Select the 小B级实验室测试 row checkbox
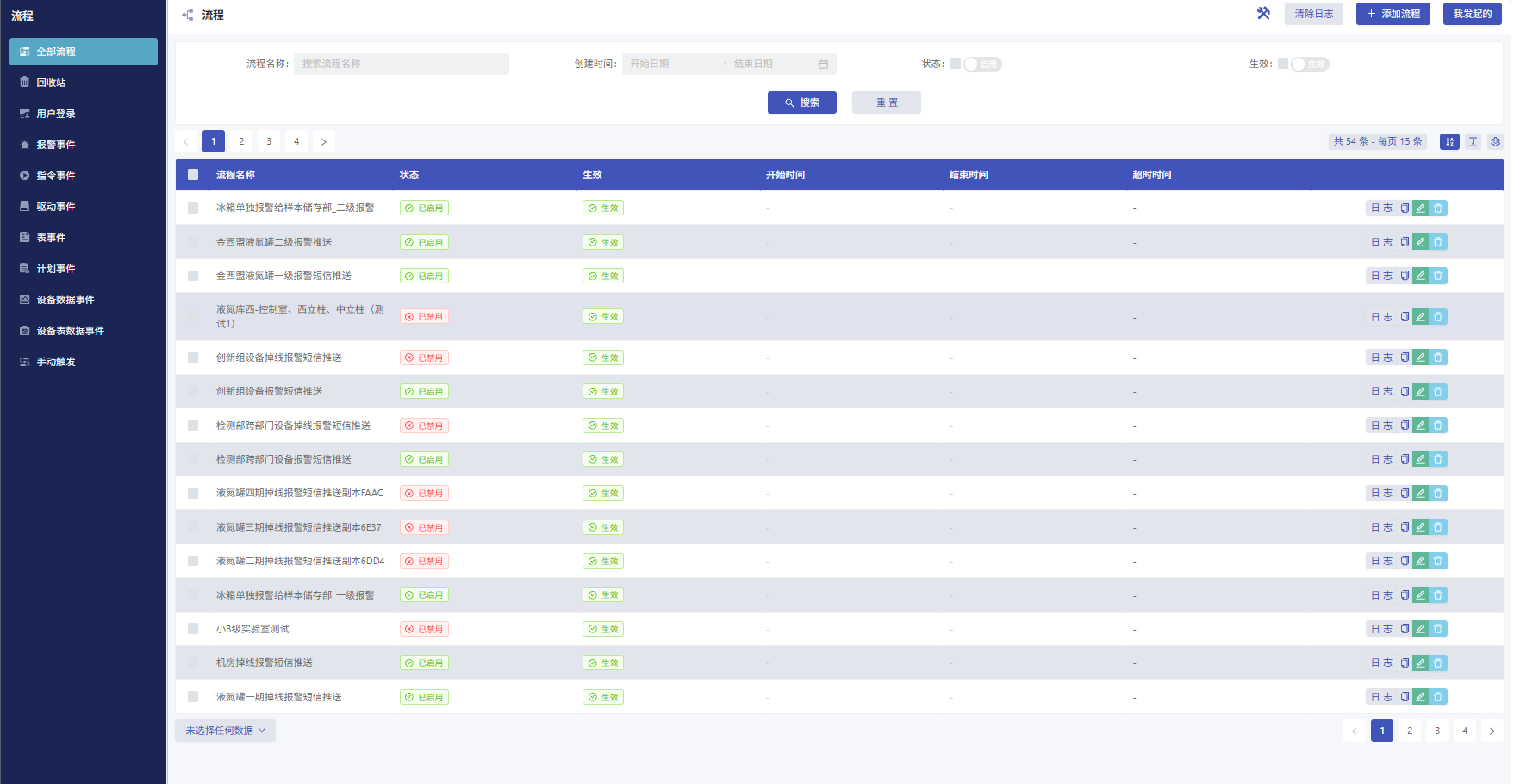The width and height of the screenshot is (1514, 784). click(x=193, y=629)
